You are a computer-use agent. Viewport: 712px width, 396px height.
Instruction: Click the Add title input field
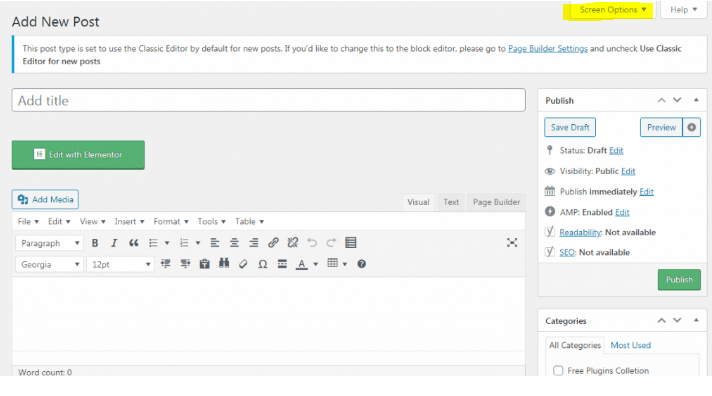[269, 100]
